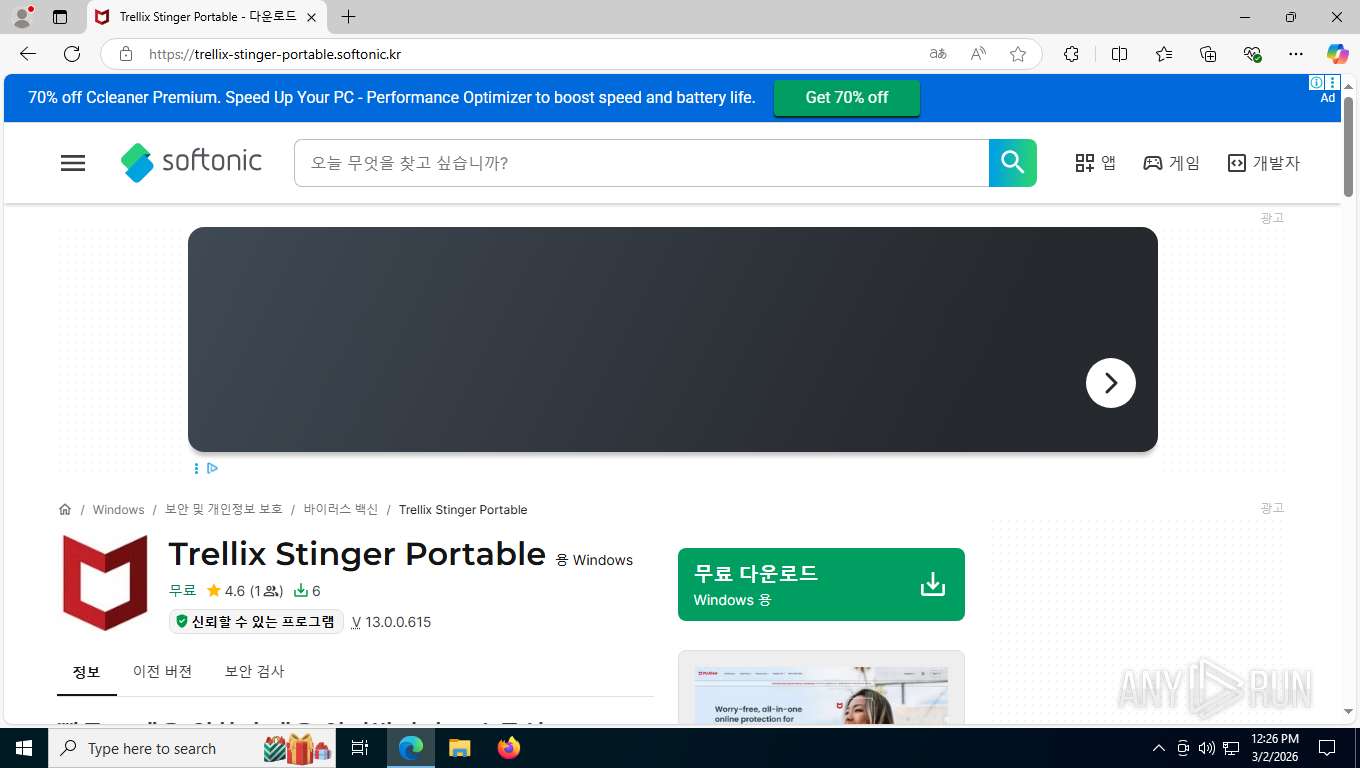Select the Trellix Stinger Portable browser tab
This screenshot has height=768, width=1360.
(x=206, y=17)
